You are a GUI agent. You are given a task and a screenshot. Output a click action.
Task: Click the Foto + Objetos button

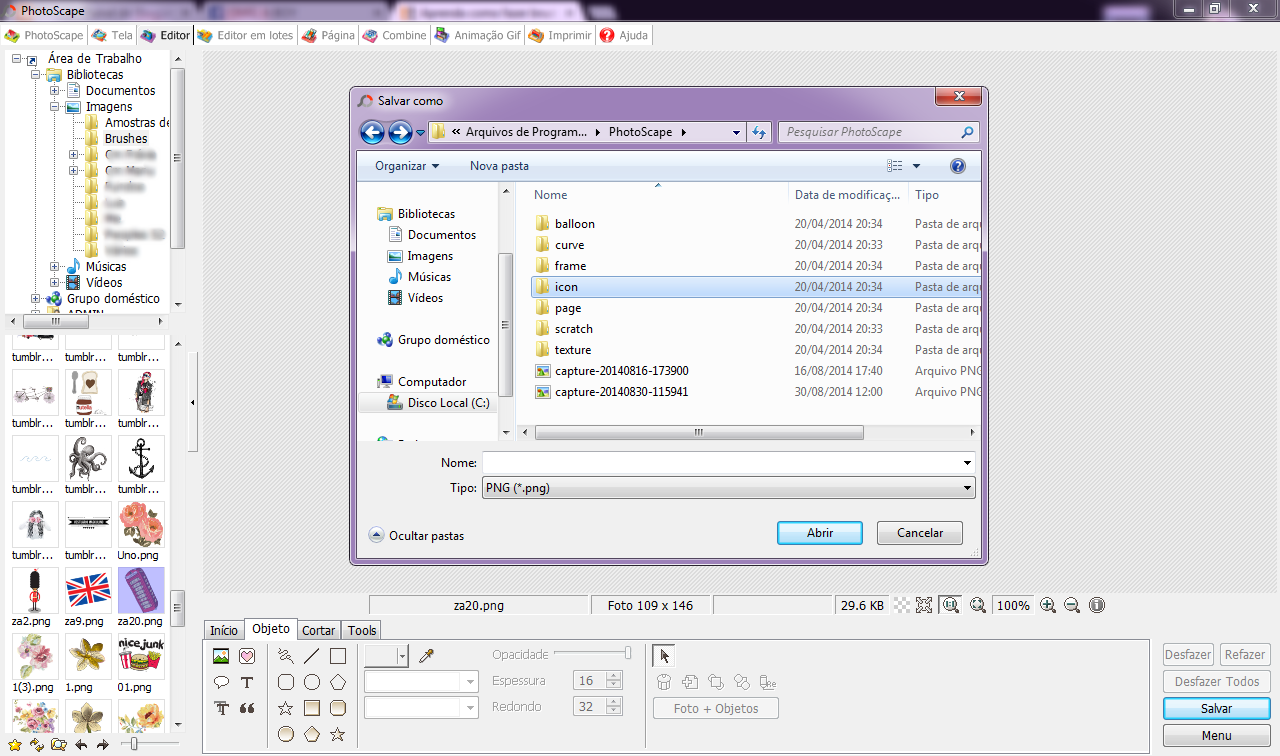(716, 708)
